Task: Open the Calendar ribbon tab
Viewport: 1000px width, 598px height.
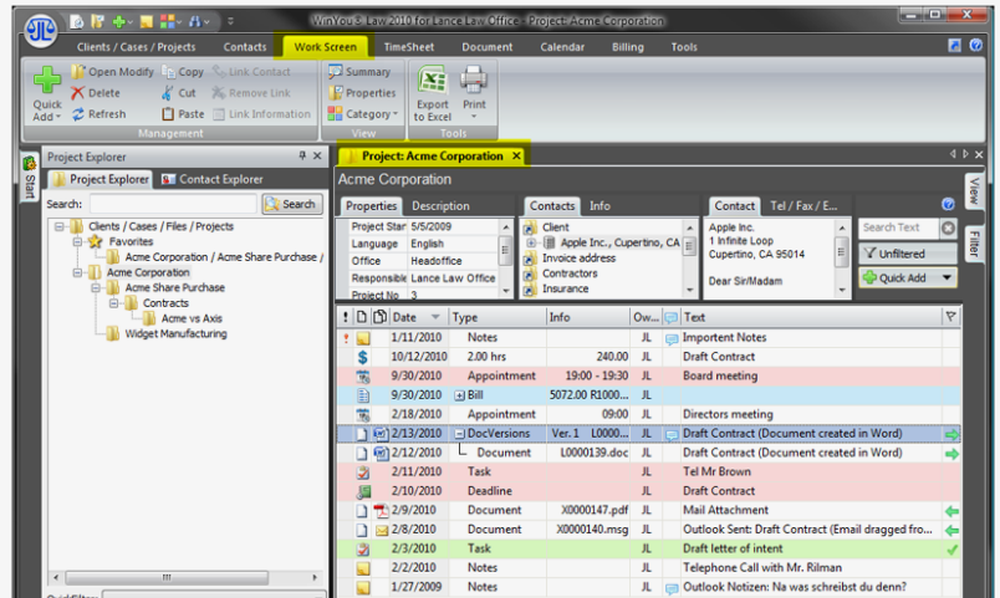Action: (562, 47)
